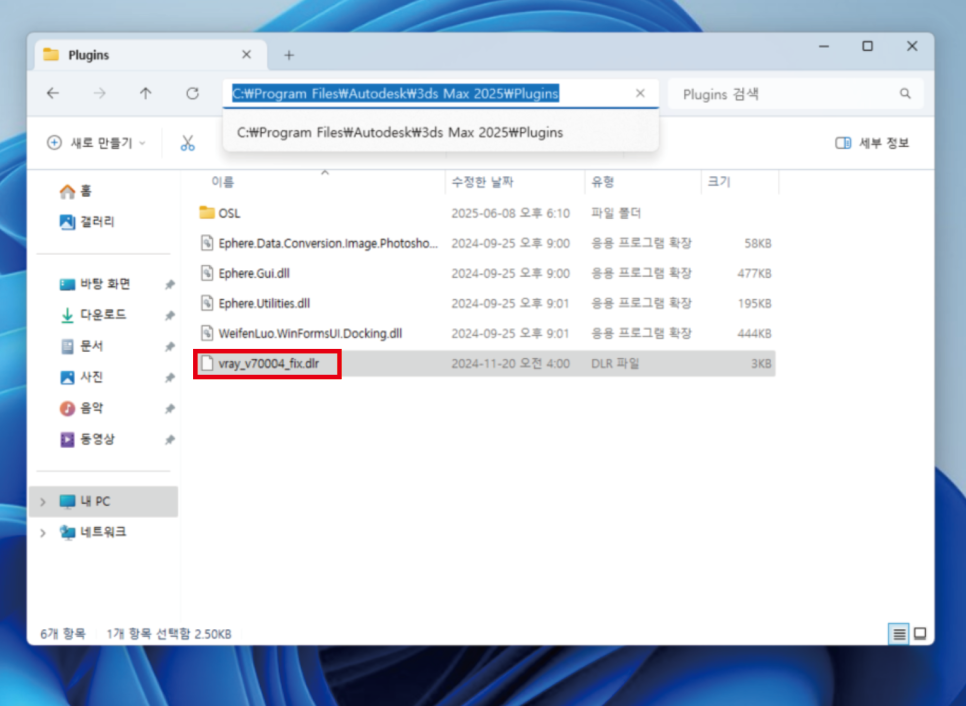This screenshot has width=966, height=706.
Task: Click the pin icon next to 문서
Action: click(x=169, y=347)
